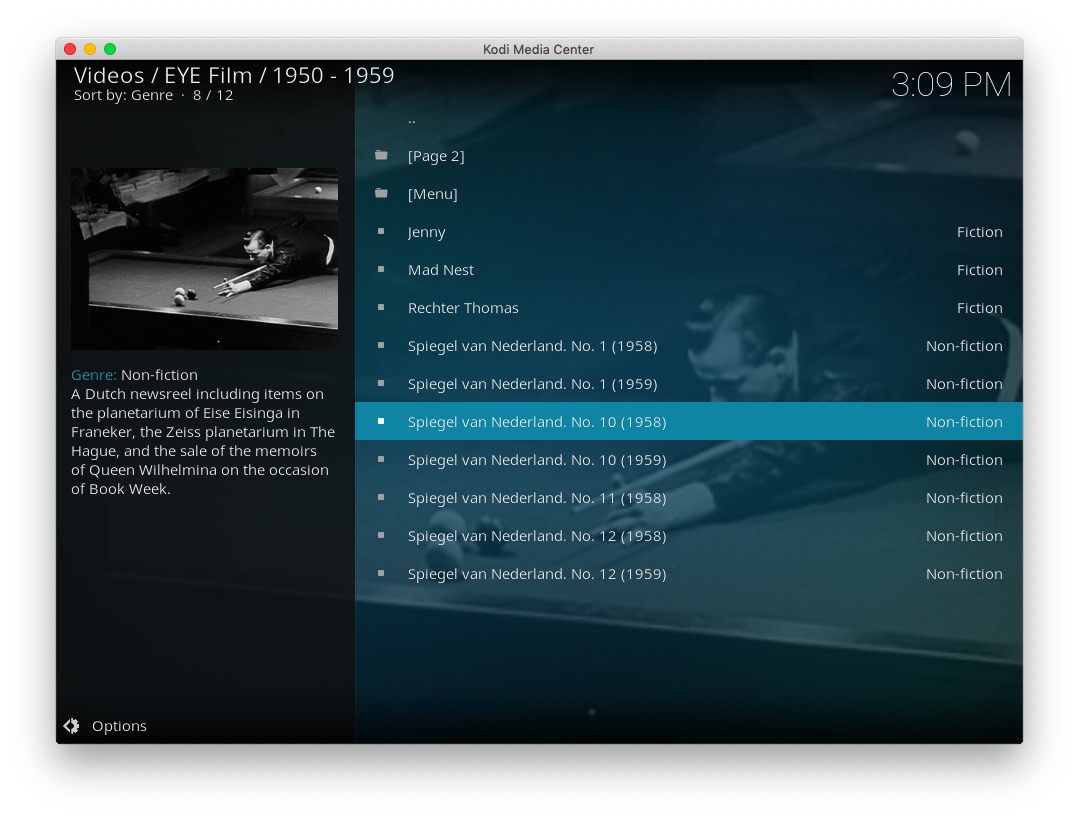Screen dimensions: 1079x818
Task: Open the [Menu] folder entry
Action: coord(432,194)
